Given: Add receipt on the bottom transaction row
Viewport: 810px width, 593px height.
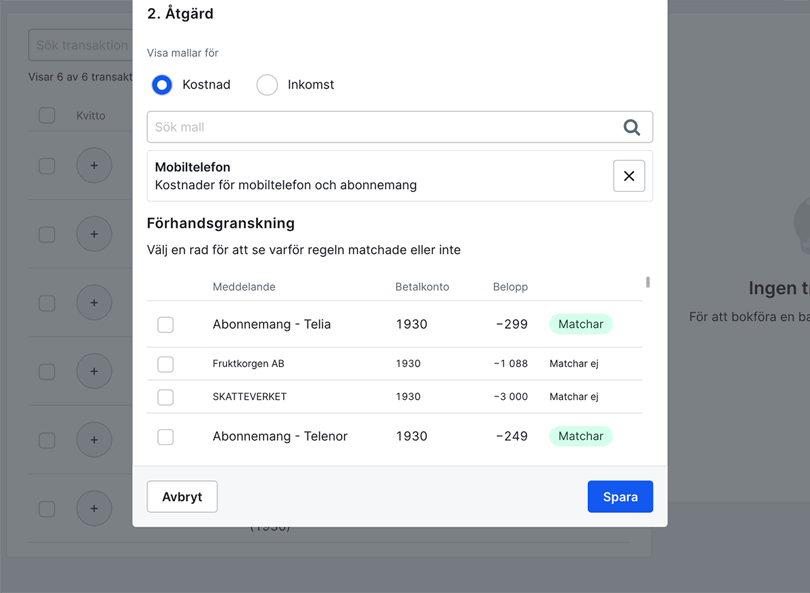Looking at the screenshot, I should [94, 507].
